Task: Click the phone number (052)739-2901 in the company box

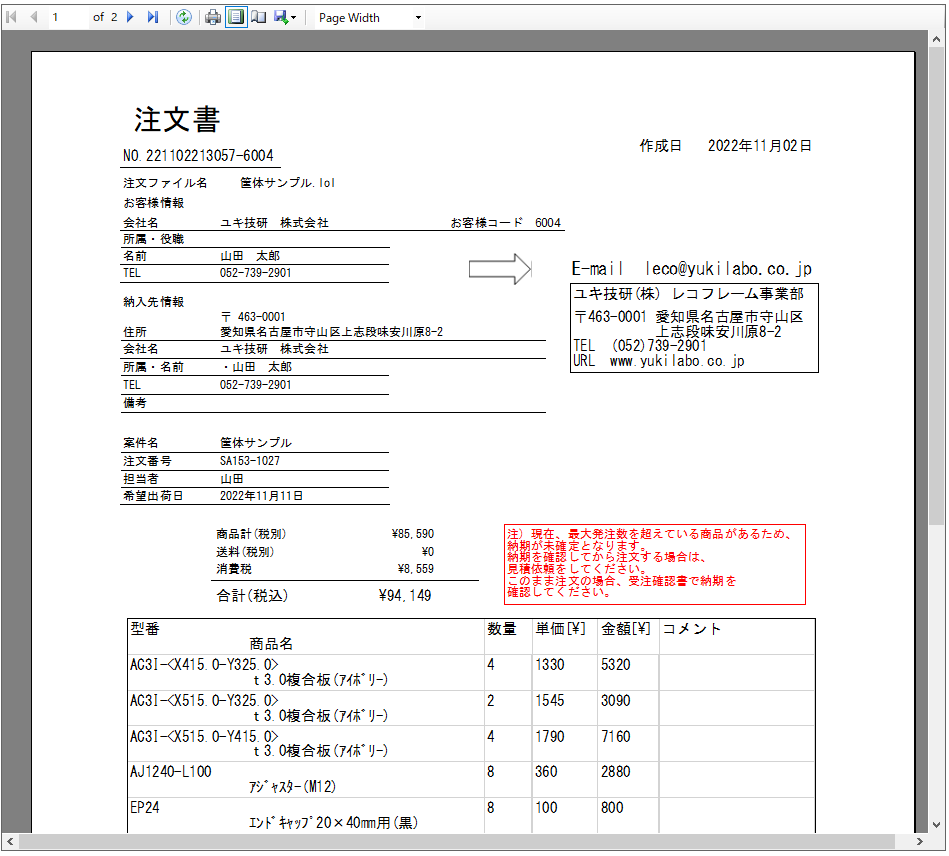Action: click(659, 346)
